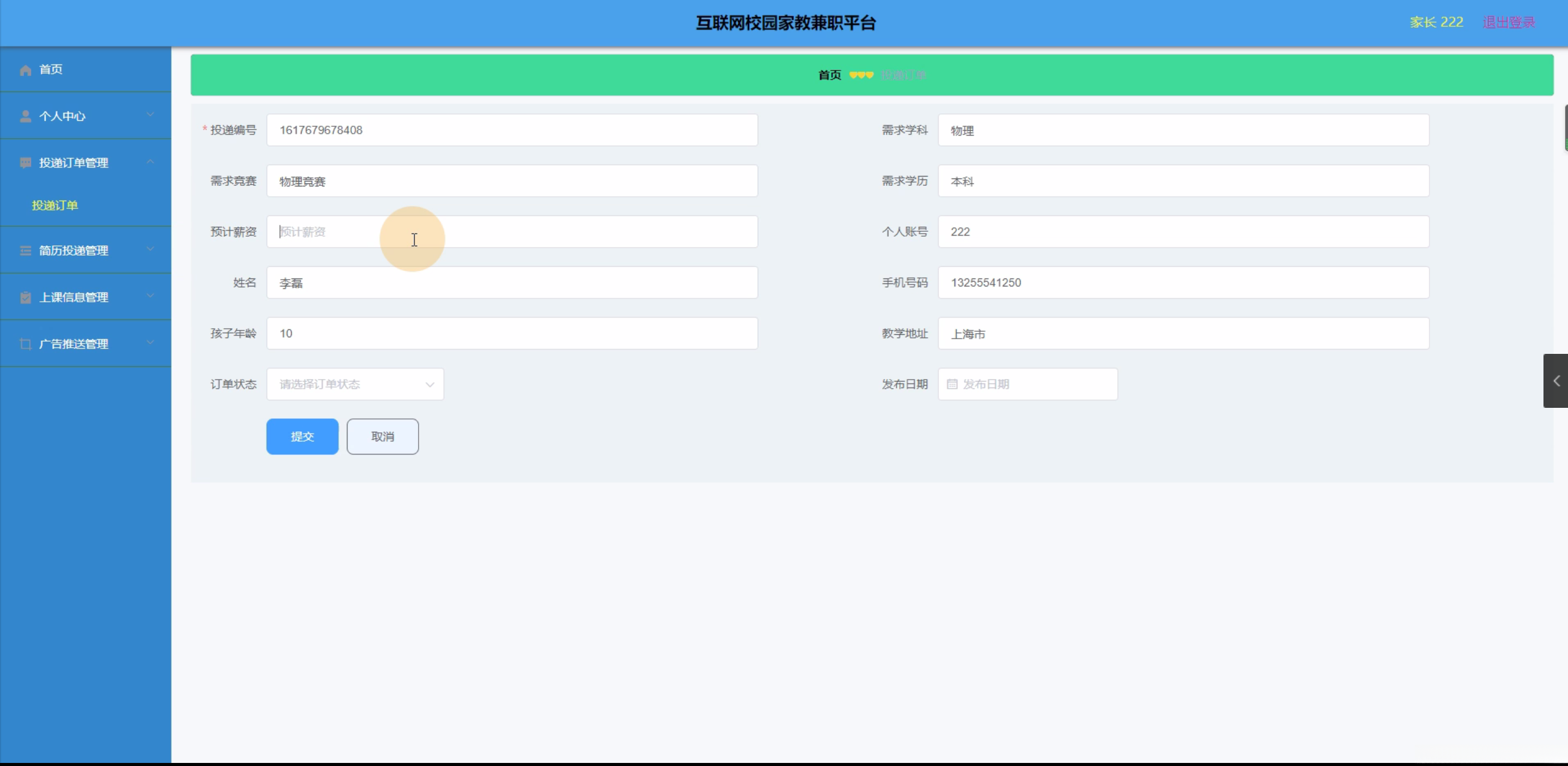Click calendar icon in 发布日期 field
1568x766 pixels.
(x=952, y=385)
